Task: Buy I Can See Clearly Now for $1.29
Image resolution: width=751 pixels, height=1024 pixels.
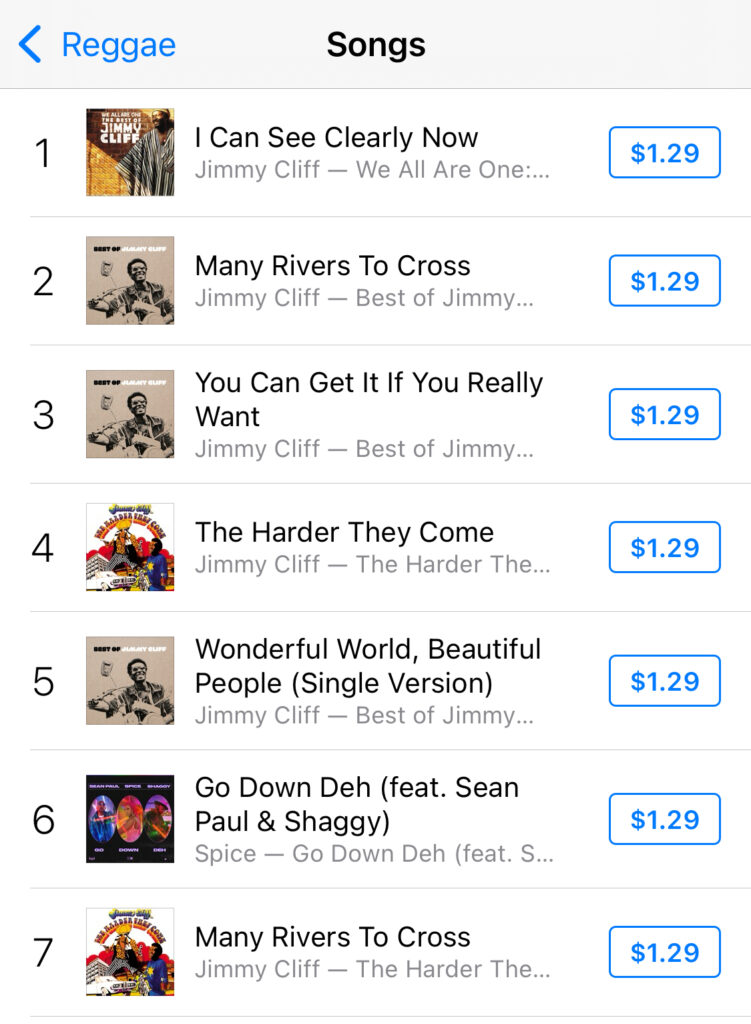Action: [x=664, y=153]
